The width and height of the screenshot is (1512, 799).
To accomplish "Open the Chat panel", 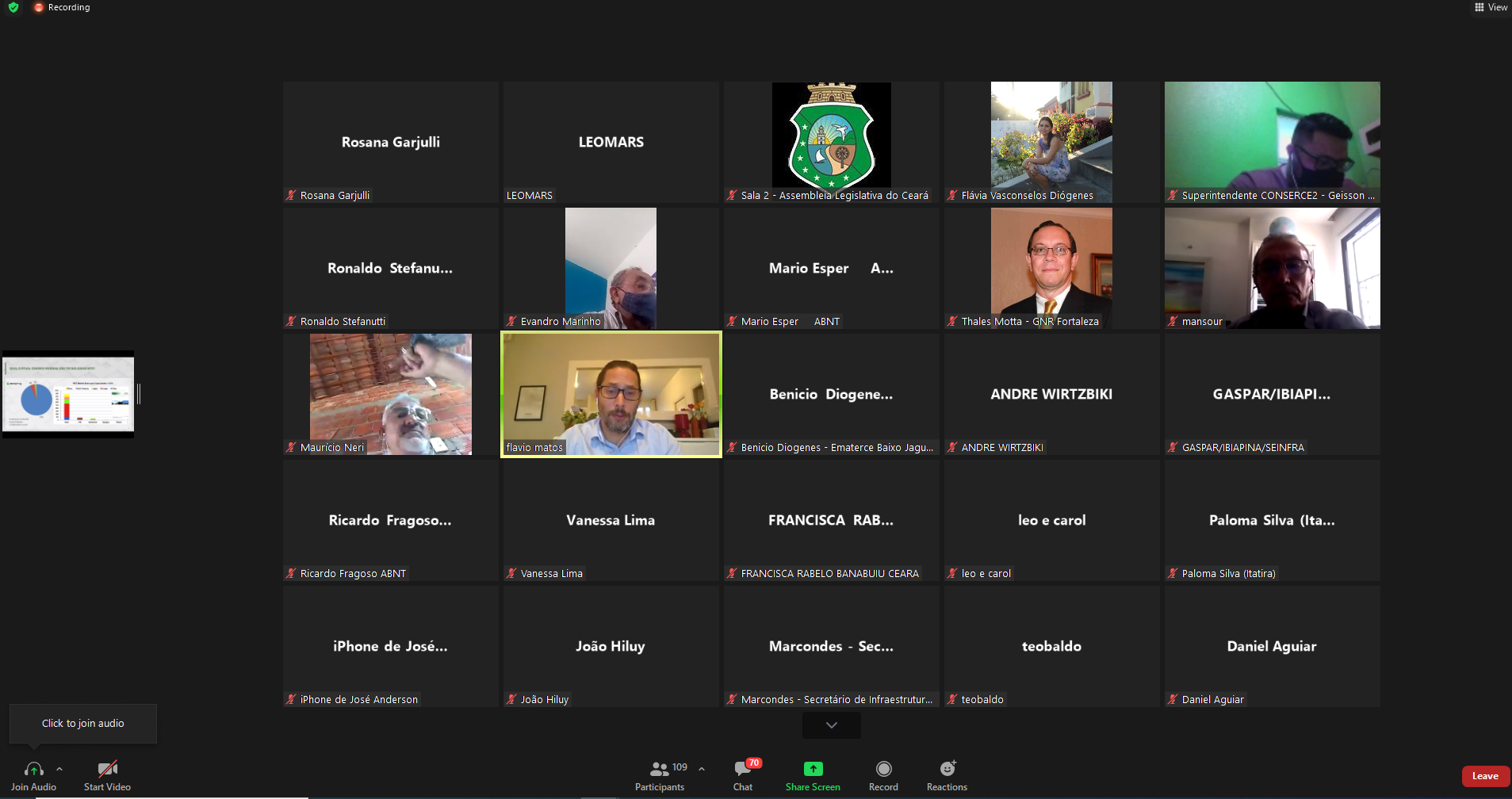I will (x=743, y=769).
